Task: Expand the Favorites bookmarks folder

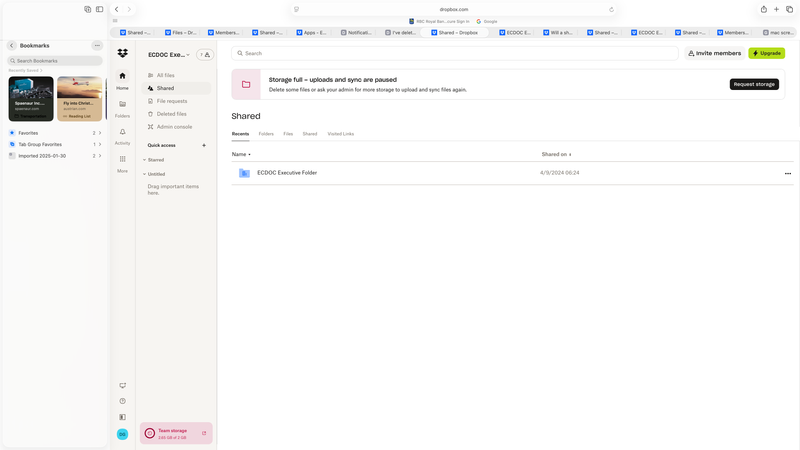Action: pos(100,132)
